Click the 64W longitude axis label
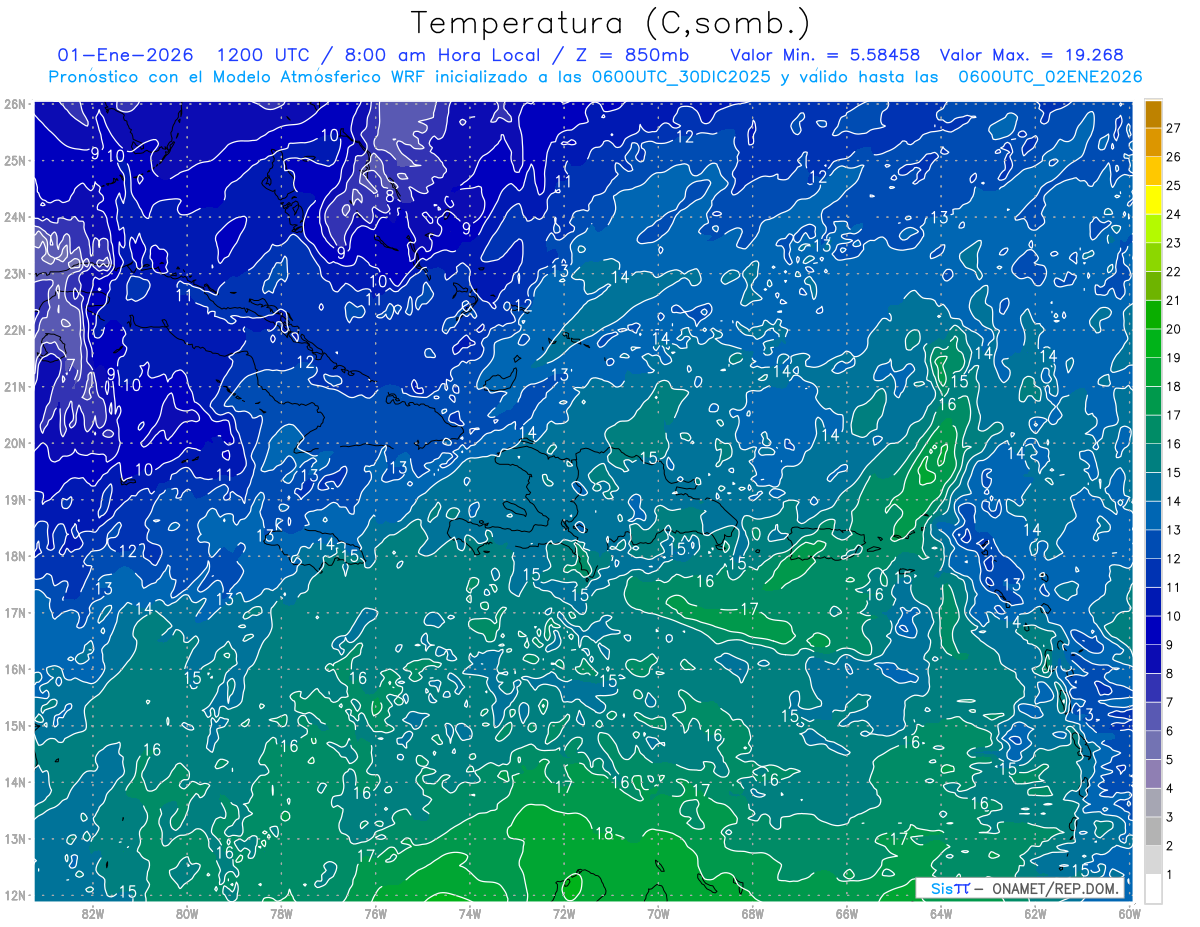 941,913
